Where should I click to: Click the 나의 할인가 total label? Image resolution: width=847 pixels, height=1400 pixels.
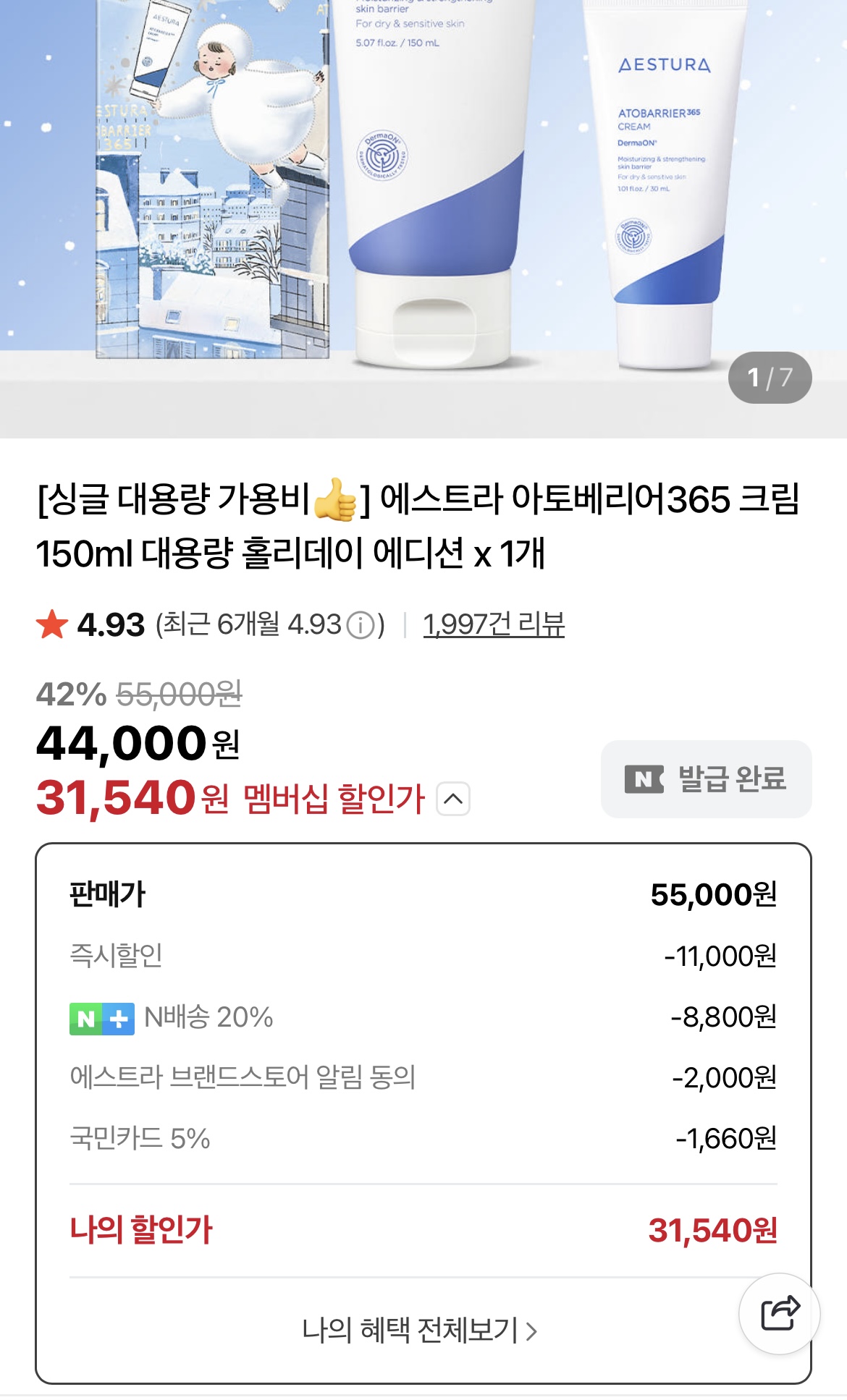click(x=141, y=1230)
